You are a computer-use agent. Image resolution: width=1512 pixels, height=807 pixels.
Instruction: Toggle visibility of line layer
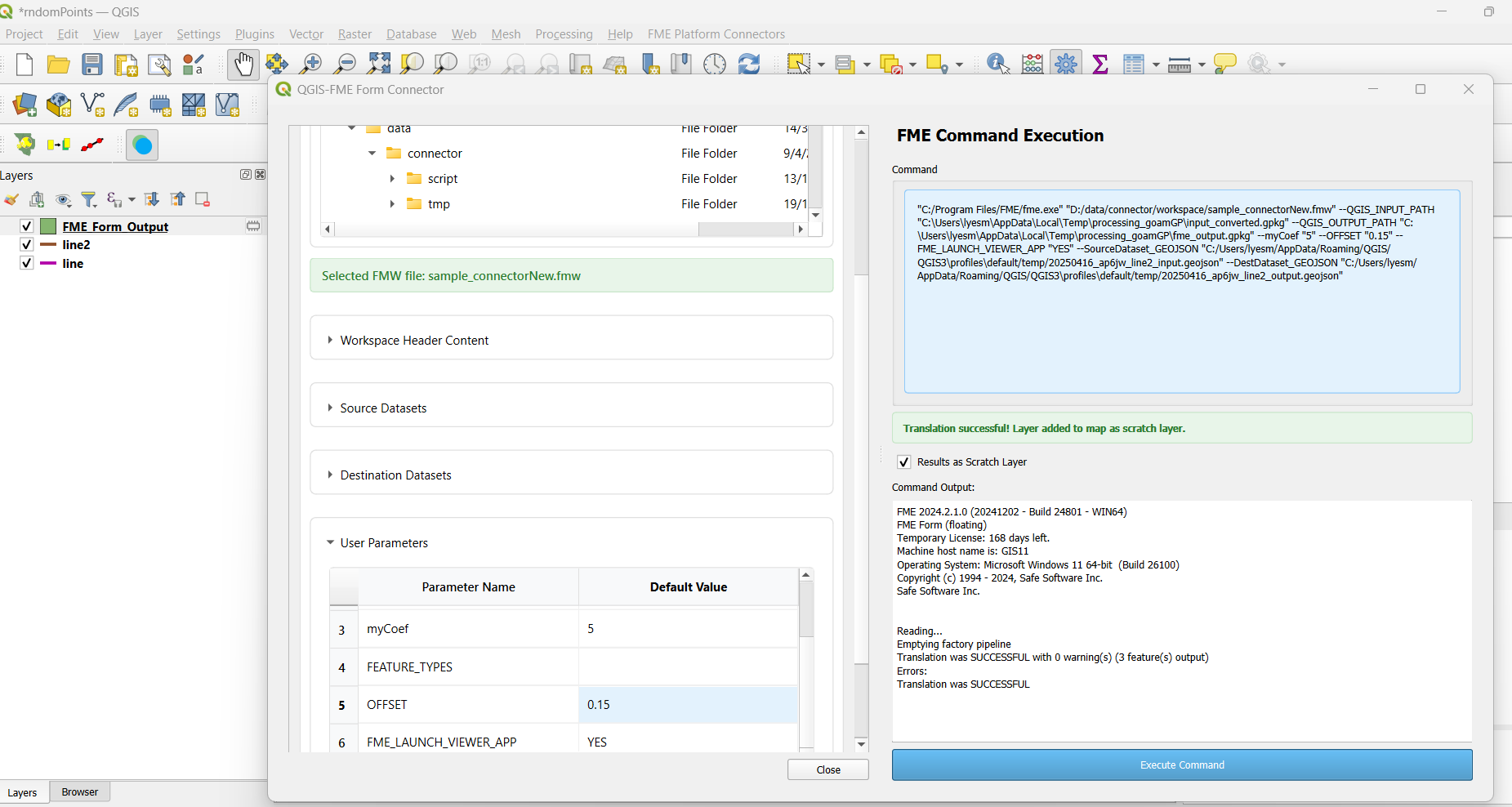coord(26,263)
